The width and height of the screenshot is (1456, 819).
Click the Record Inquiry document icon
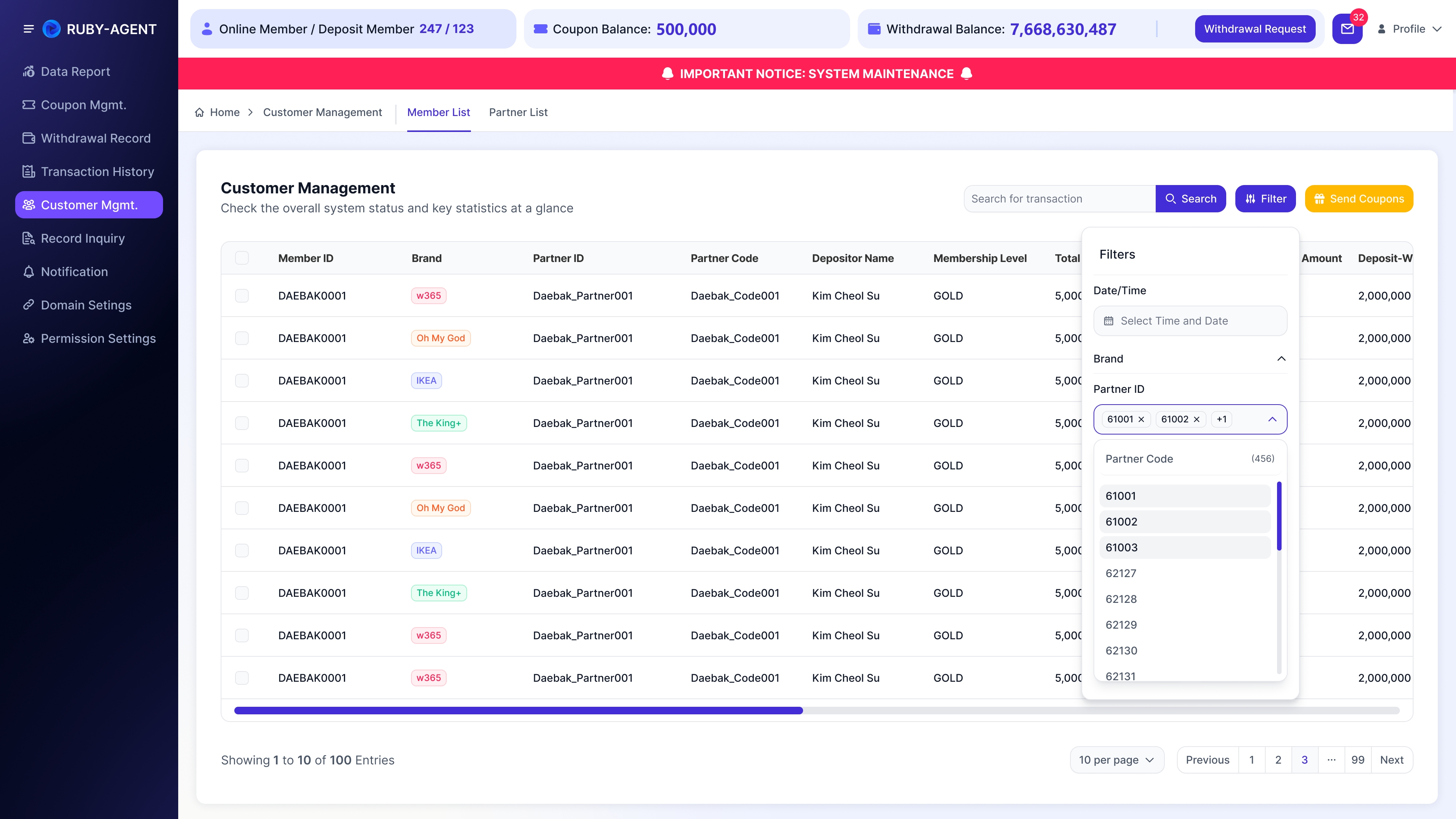[x=29, y=238]
